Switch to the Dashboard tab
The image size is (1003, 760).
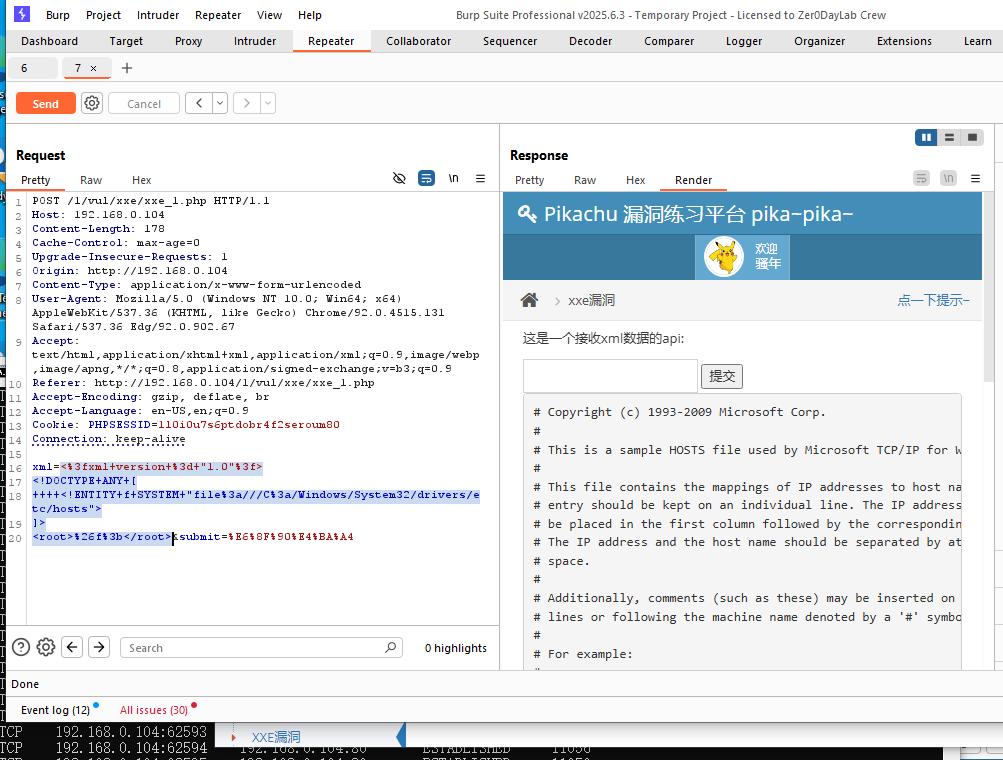[49, 41]
